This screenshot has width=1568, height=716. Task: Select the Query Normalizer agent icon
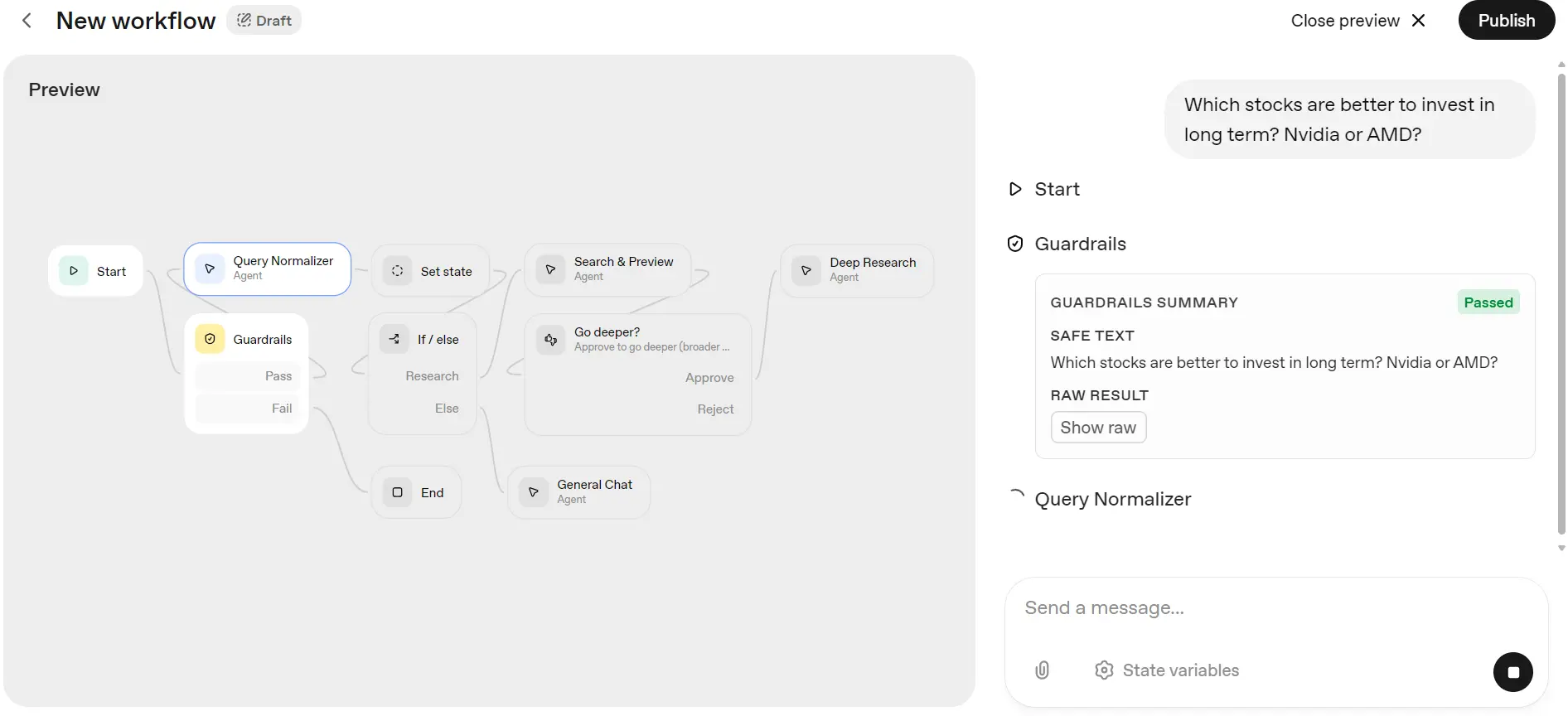click(x=210, y=268)
